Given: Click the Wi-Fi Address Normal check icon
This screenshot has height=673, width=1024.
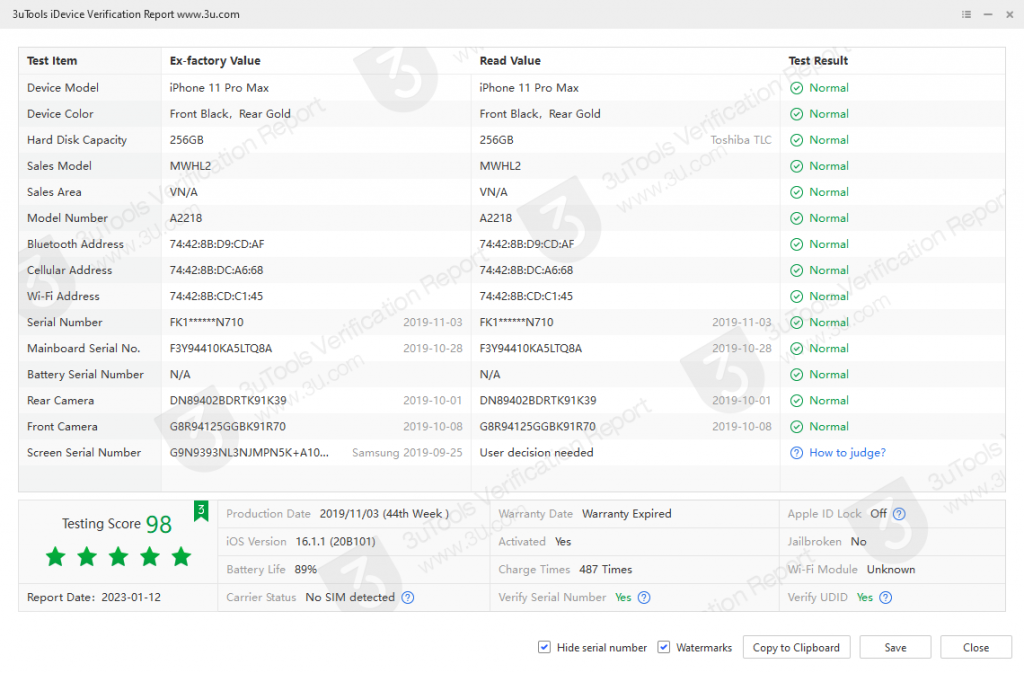Looking at the screenshot, I should pyautogui.click(x=796, y=296).
